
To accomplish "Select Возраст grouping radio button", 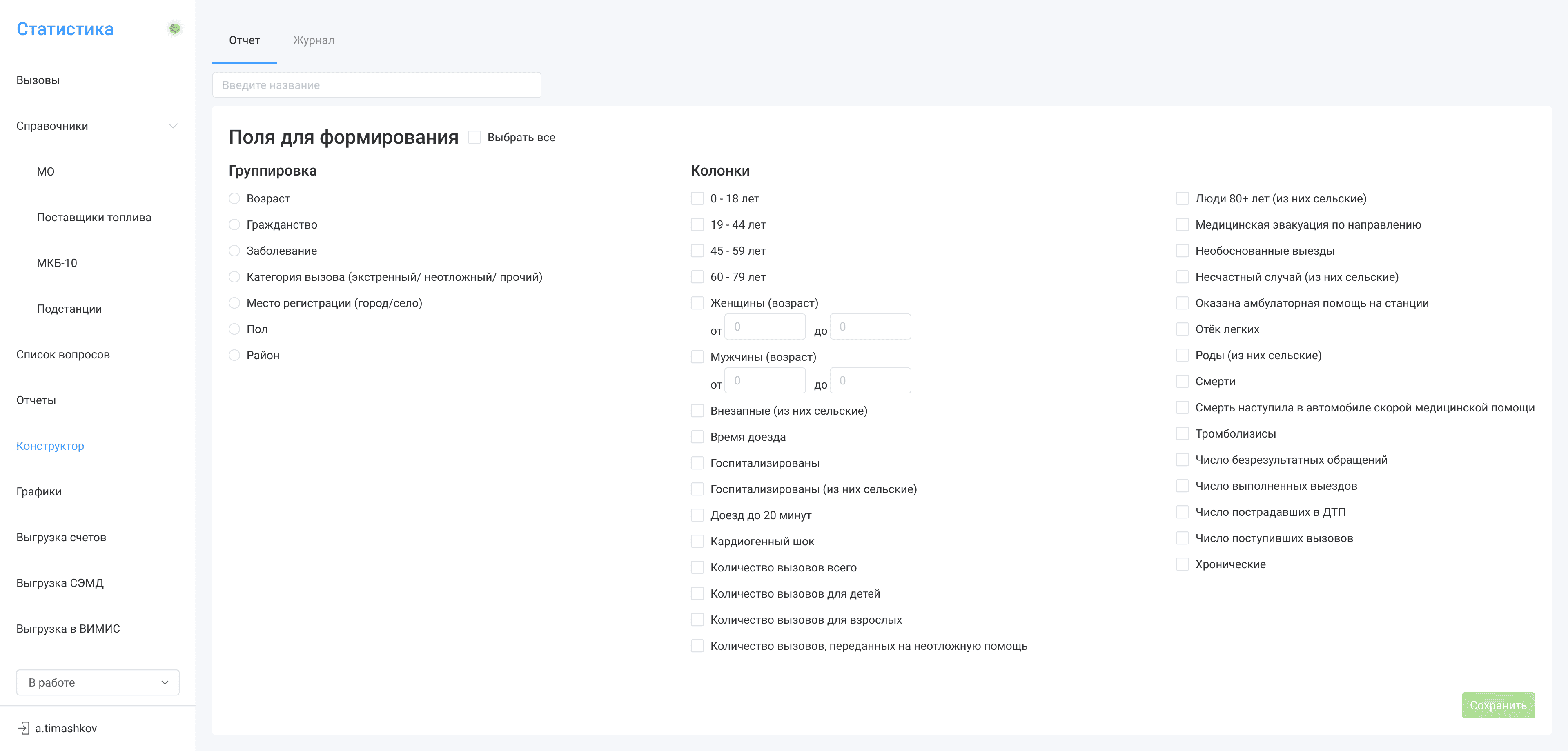I will tap(234, 198).
